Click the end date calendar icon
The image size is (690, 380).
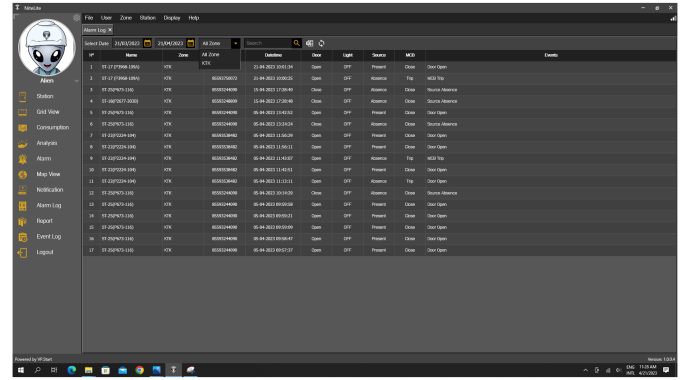coord(191,43)
